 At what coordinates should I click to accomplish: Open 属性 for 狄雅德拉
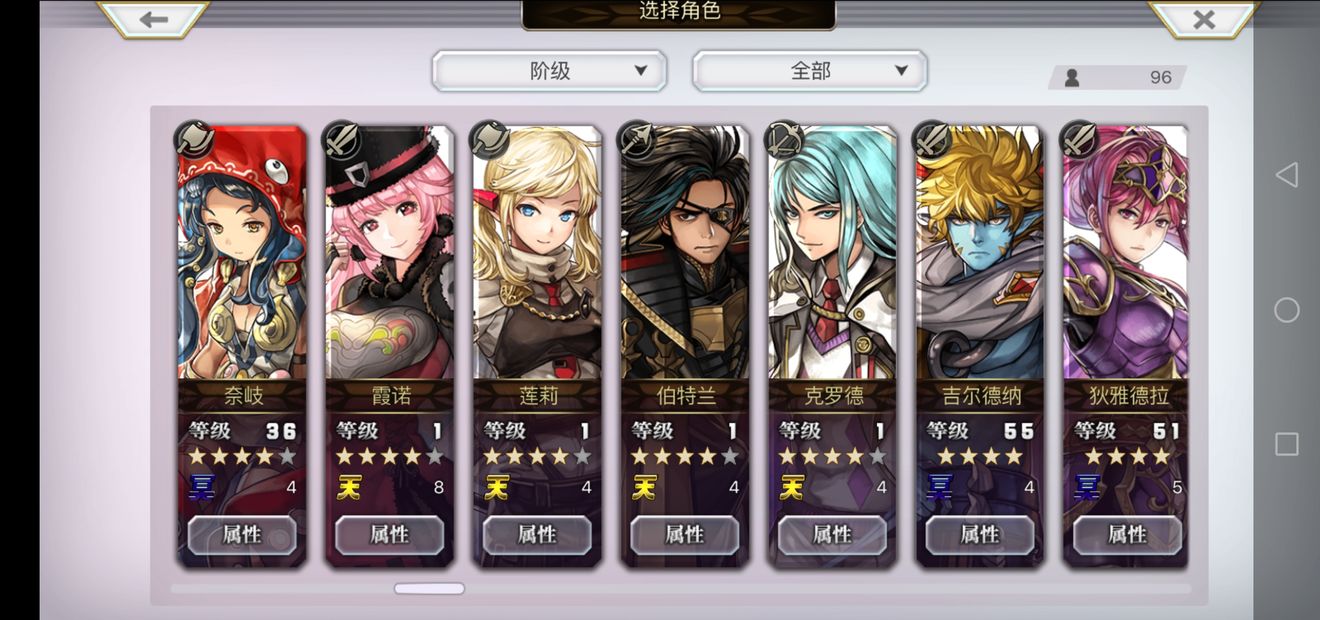(1127, 535)
